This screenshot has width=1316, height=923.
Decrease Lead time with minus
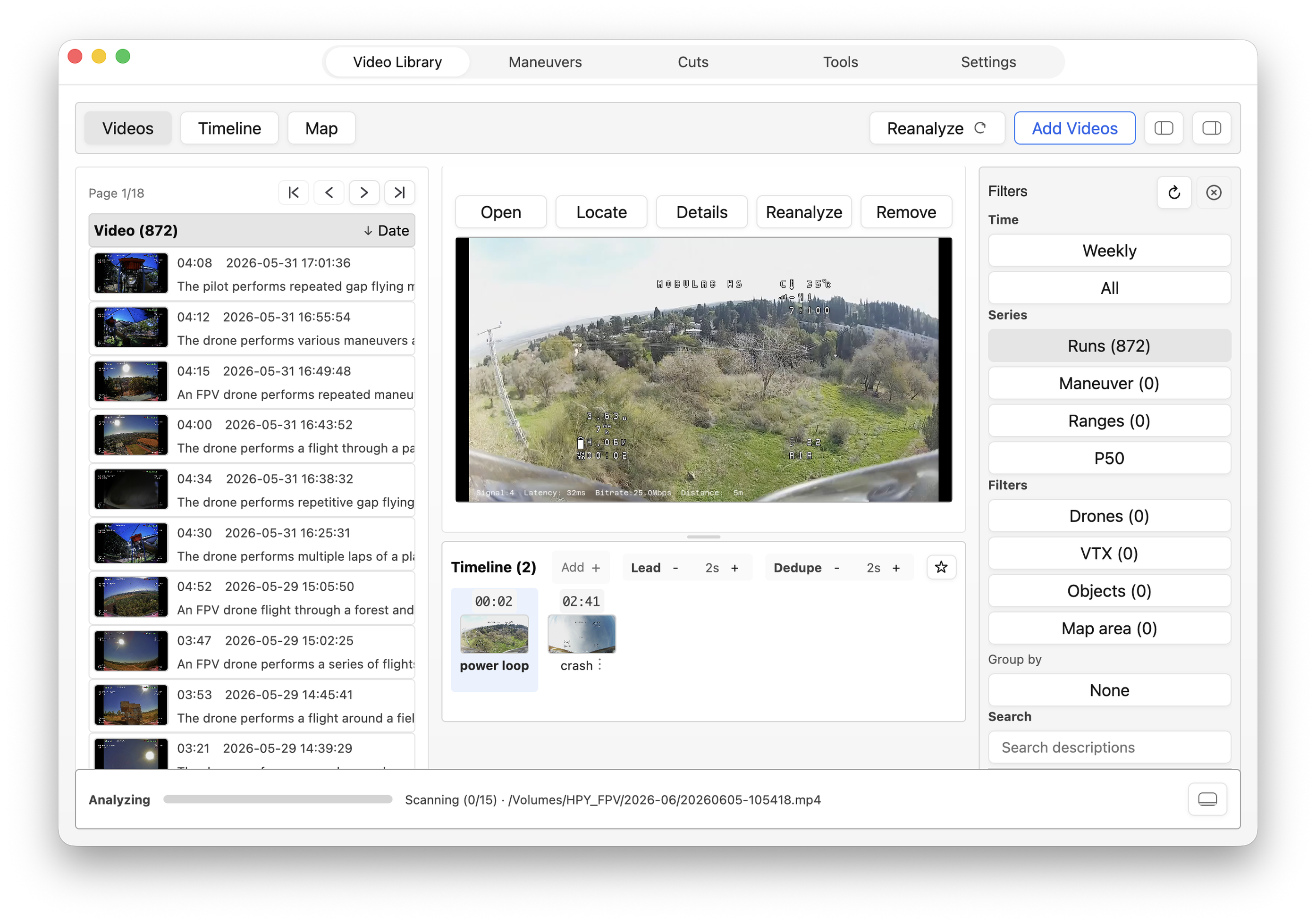[x=676, y=568]
